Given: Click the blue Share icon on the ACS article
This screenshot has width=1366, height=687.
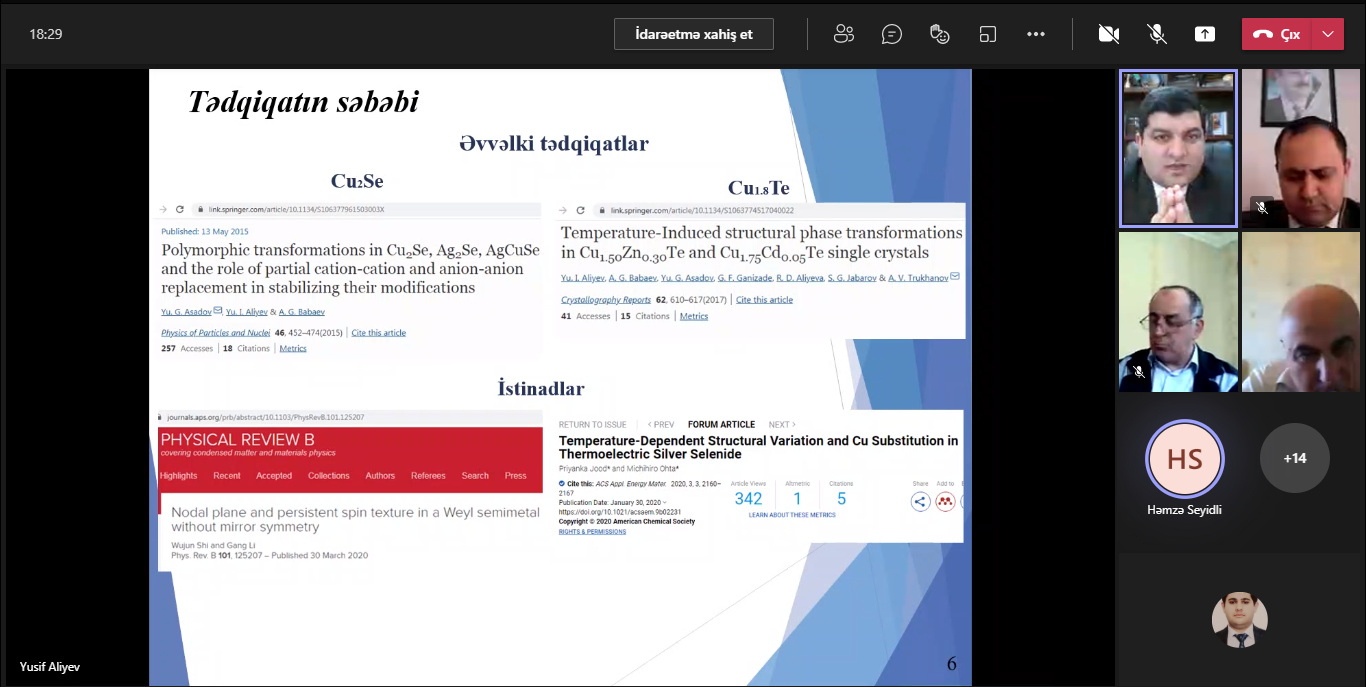Looking at the screenshot, I should tap(921, 502).
